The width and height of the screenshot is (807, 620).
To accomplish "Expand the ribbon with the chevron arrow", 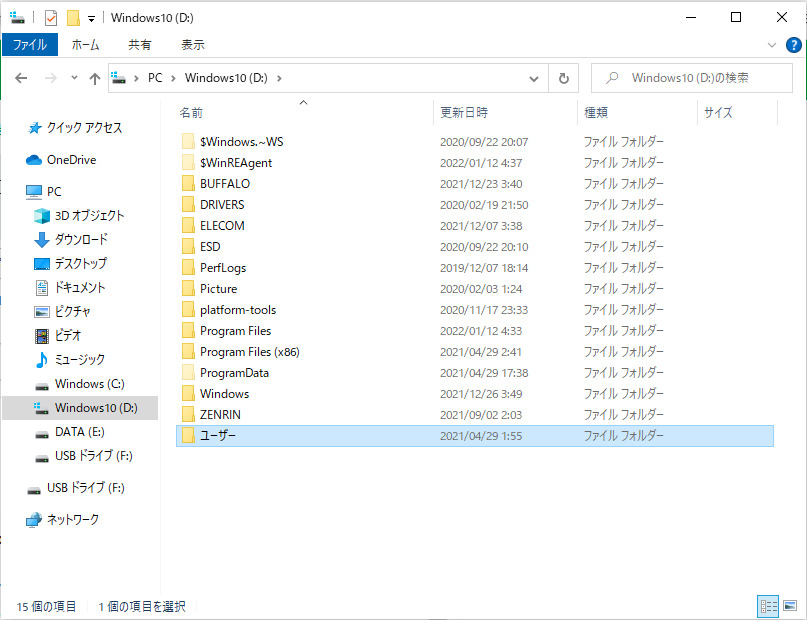I will tap(772, 45).
